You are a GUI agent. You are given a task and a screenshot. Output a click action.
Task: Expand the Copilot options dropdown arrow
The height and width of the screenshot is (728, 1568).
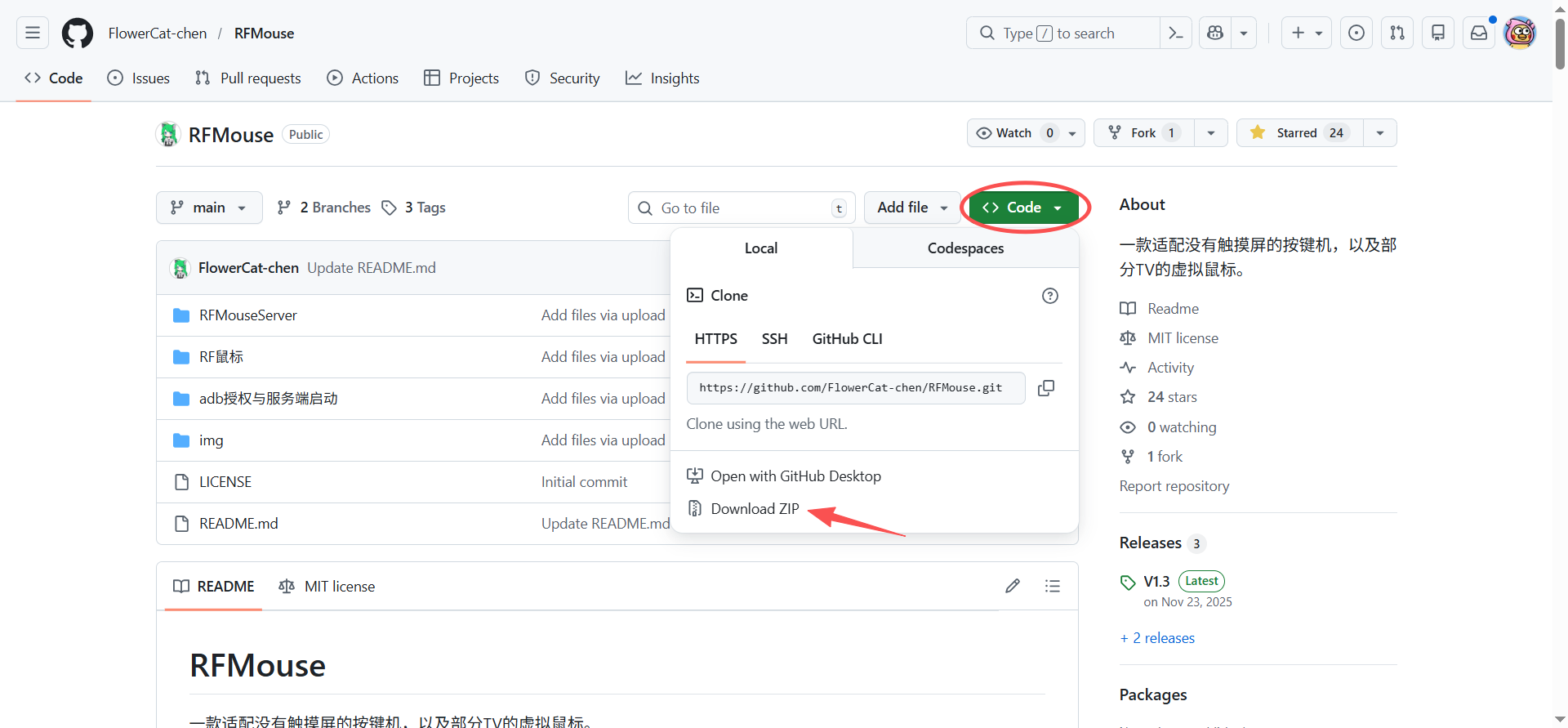(1244, 33)
